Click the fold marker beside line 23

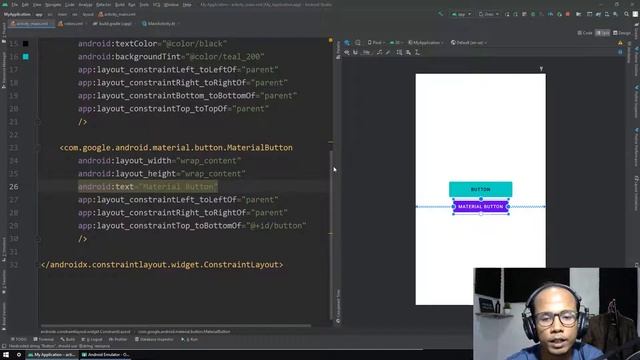tap(38, 148)
